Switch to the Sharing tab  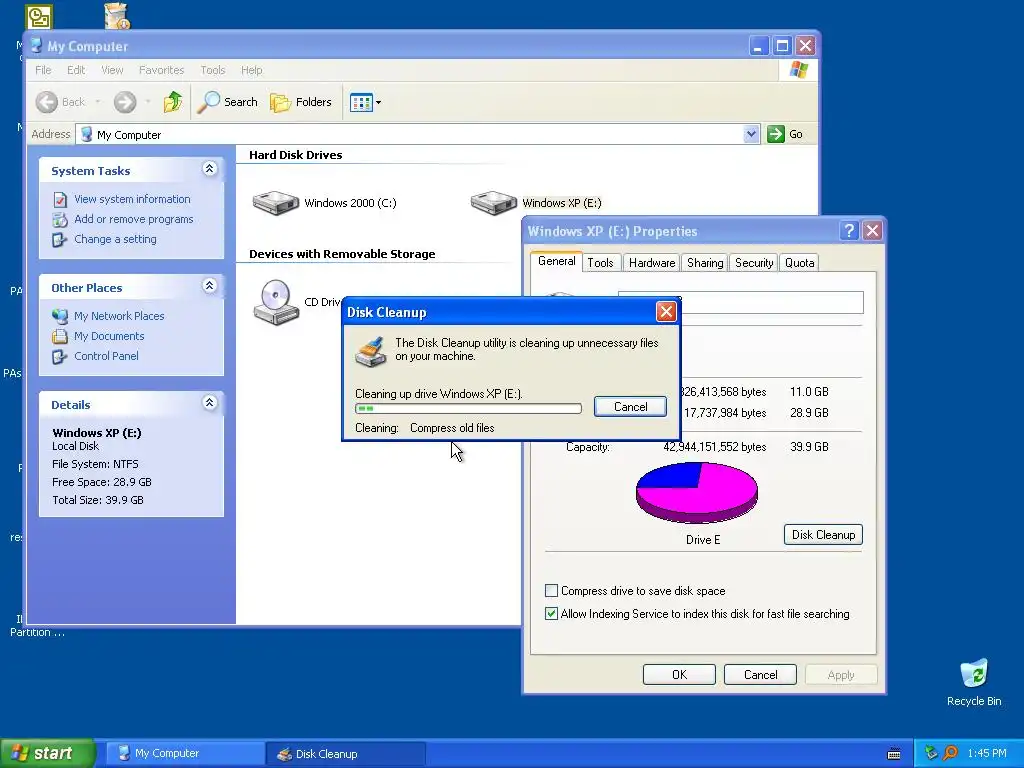click(x=705, y=263)
